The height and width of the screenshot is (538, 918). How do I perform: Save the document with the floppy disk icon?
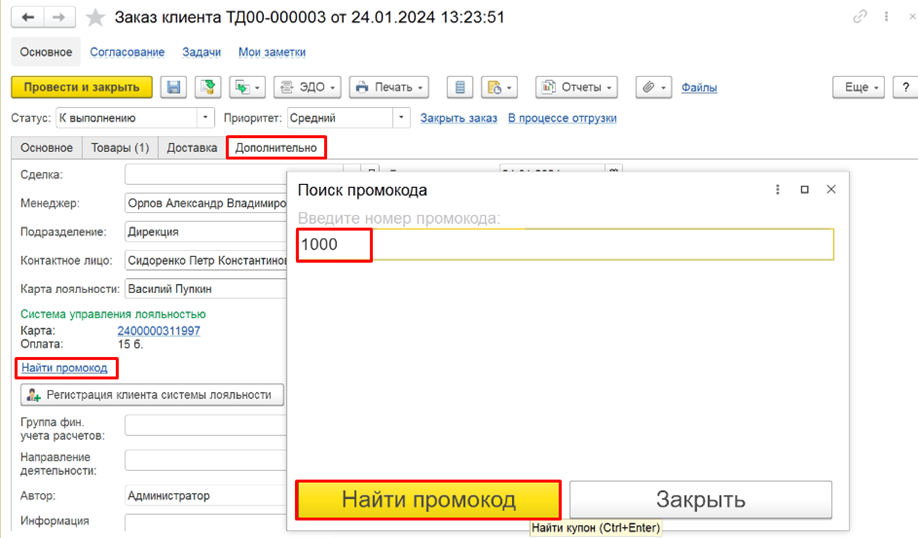[x=174, y=87]
